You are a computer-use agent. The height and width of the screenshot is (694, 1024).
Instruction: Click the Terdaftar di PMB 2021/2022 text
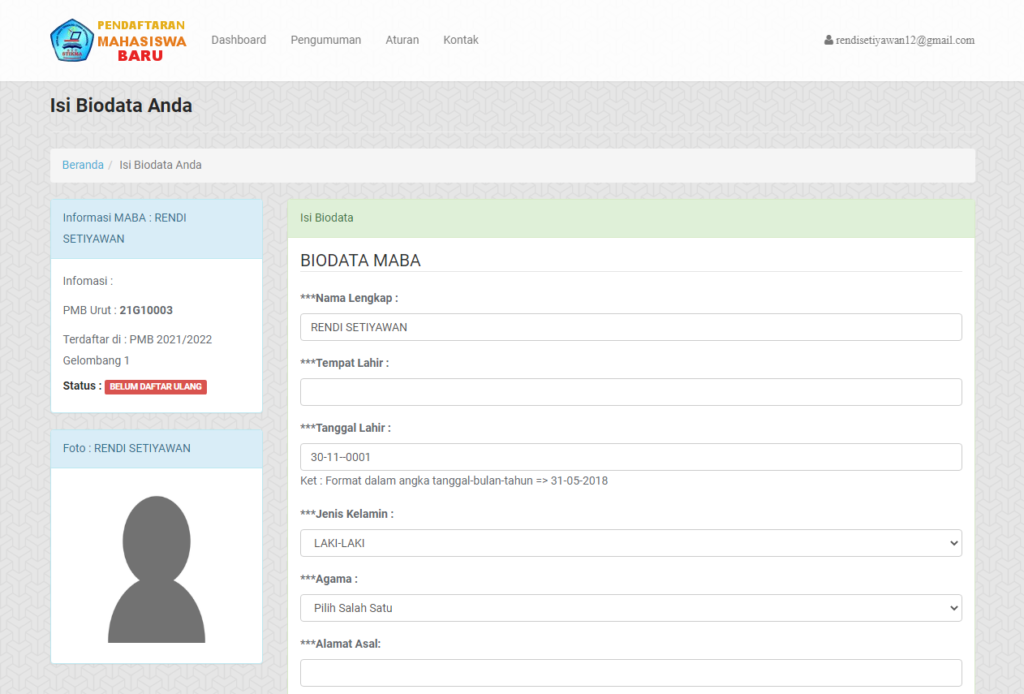137,350
